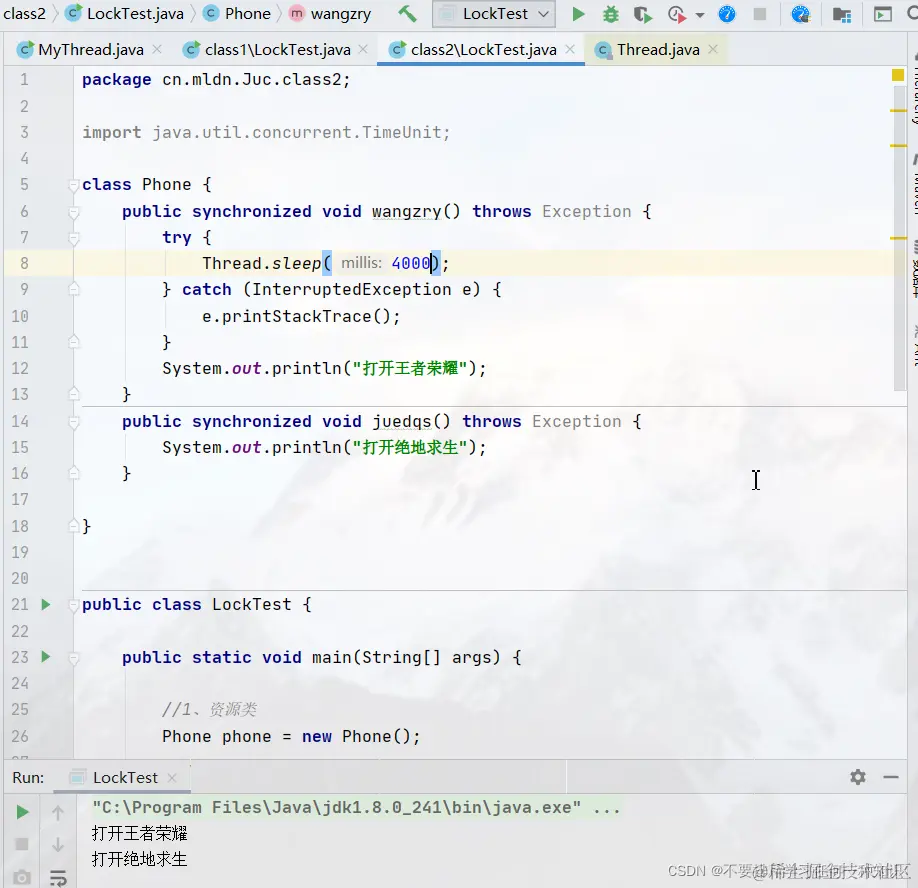Open Run panel settings gear
Screen dimensions: 918x888
[x=858, y=777]
